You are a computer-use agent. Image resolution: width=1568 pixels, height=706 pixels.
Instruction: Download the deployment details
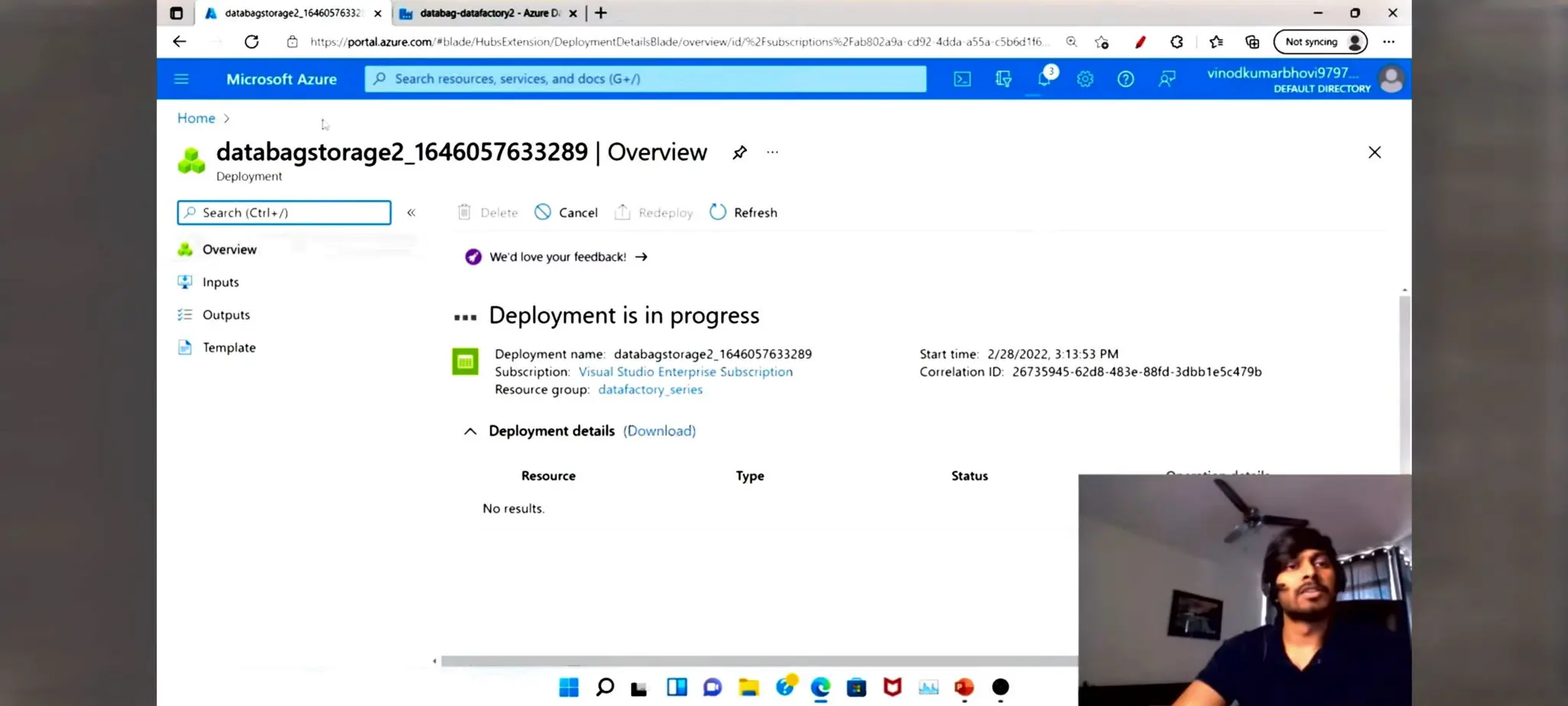point(659,431)
